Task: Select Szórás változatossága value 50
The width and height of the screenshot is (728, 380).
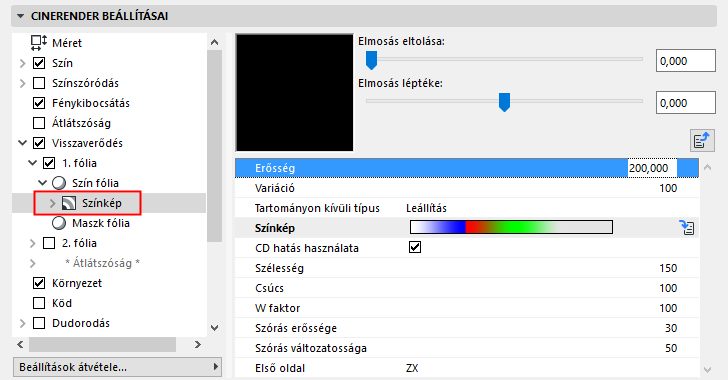Action: tap(671, 348)
